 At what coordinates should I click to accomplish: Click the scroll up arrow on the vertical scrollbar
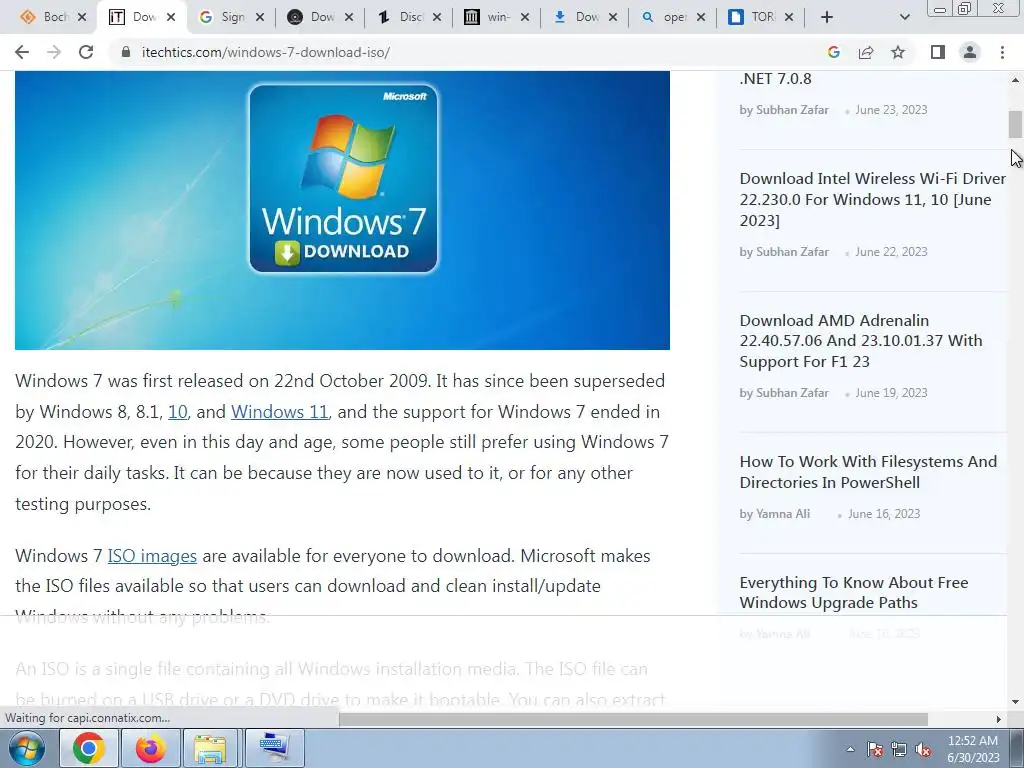pyautogui.click(x=1015, y=80)
